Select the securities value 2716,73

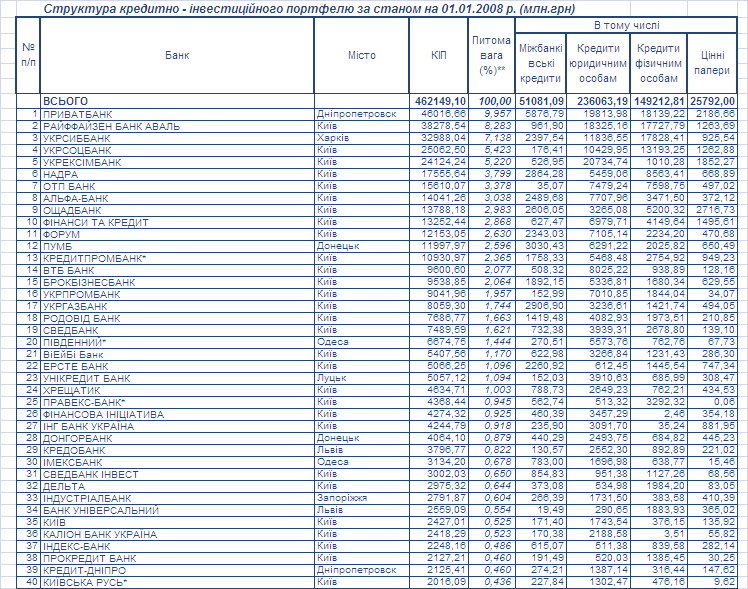[x=712, y=210]
